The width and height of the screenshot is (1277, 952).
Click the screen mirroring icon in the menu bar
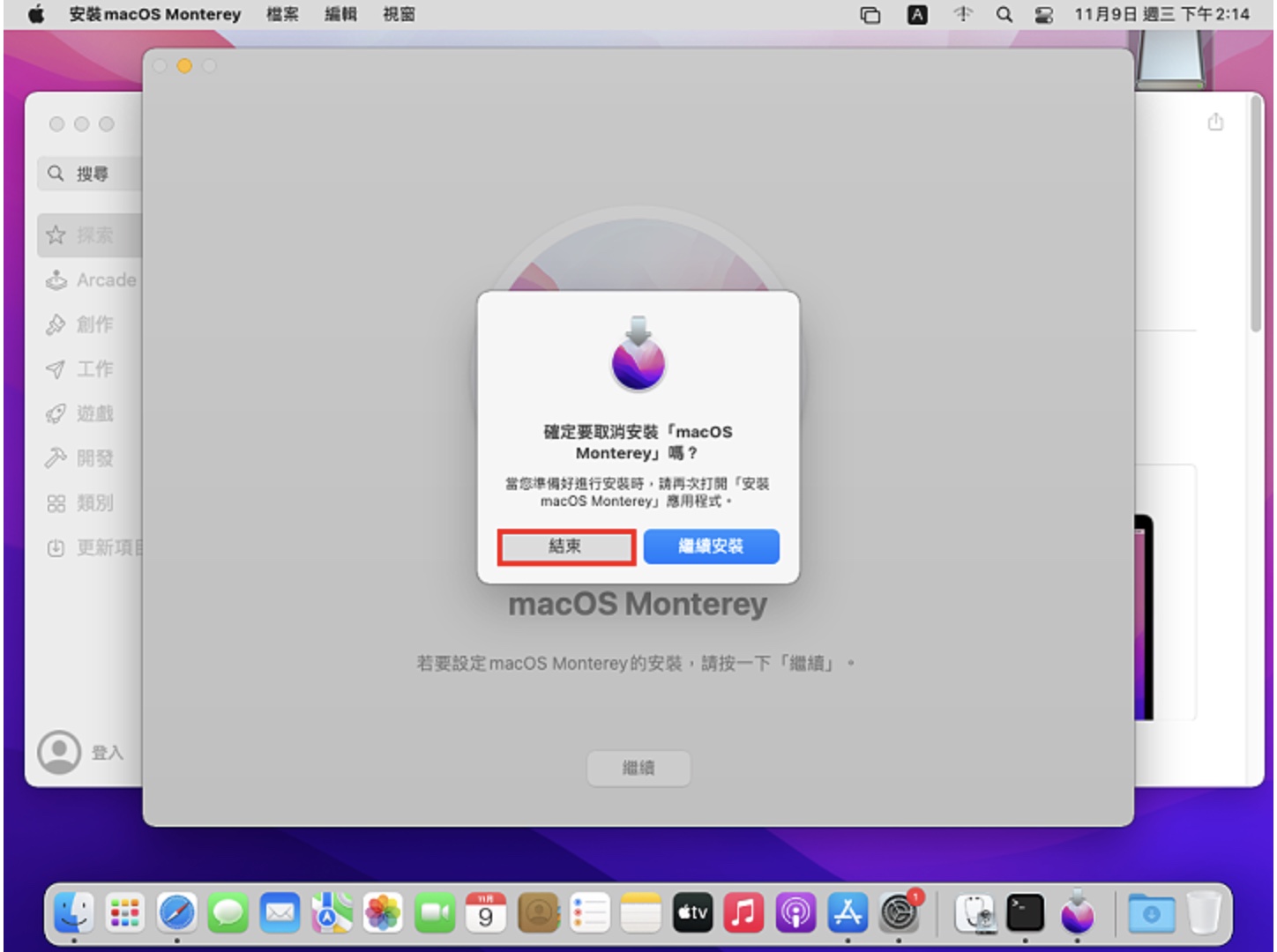[x=870, y=14]
